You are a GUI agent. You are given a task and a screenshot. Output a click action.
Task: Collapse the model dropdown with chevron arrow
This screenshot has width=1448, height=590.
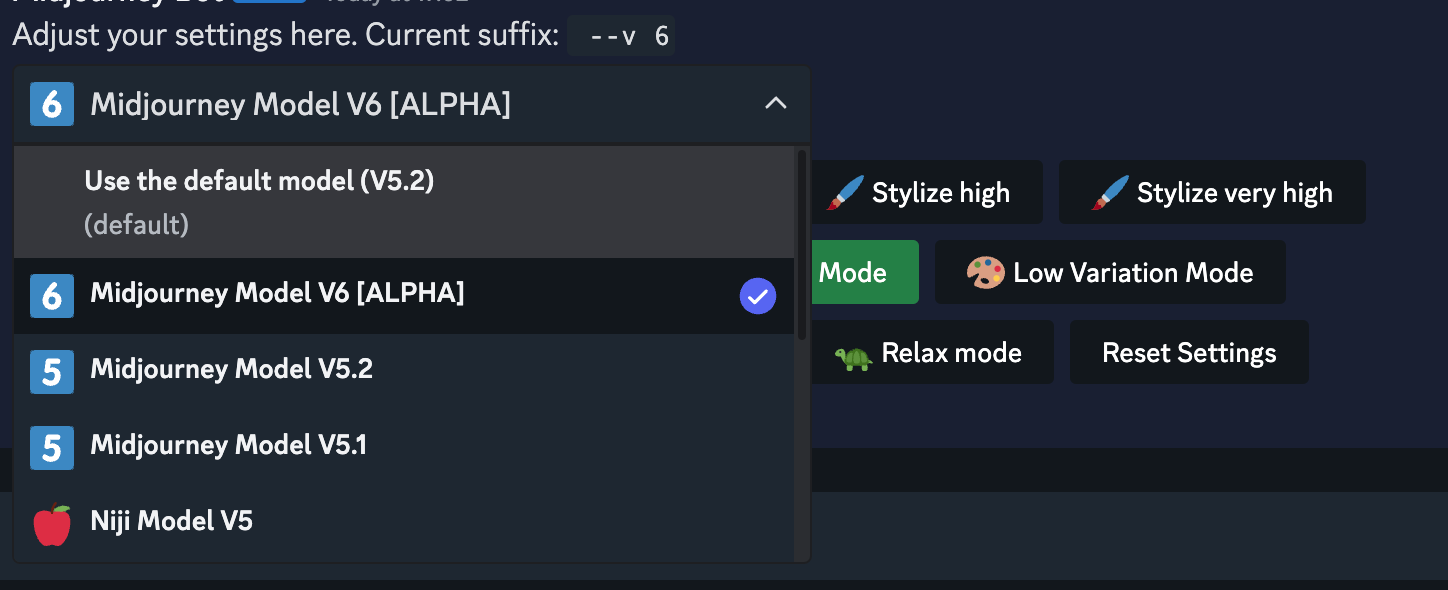click(776, 103)
